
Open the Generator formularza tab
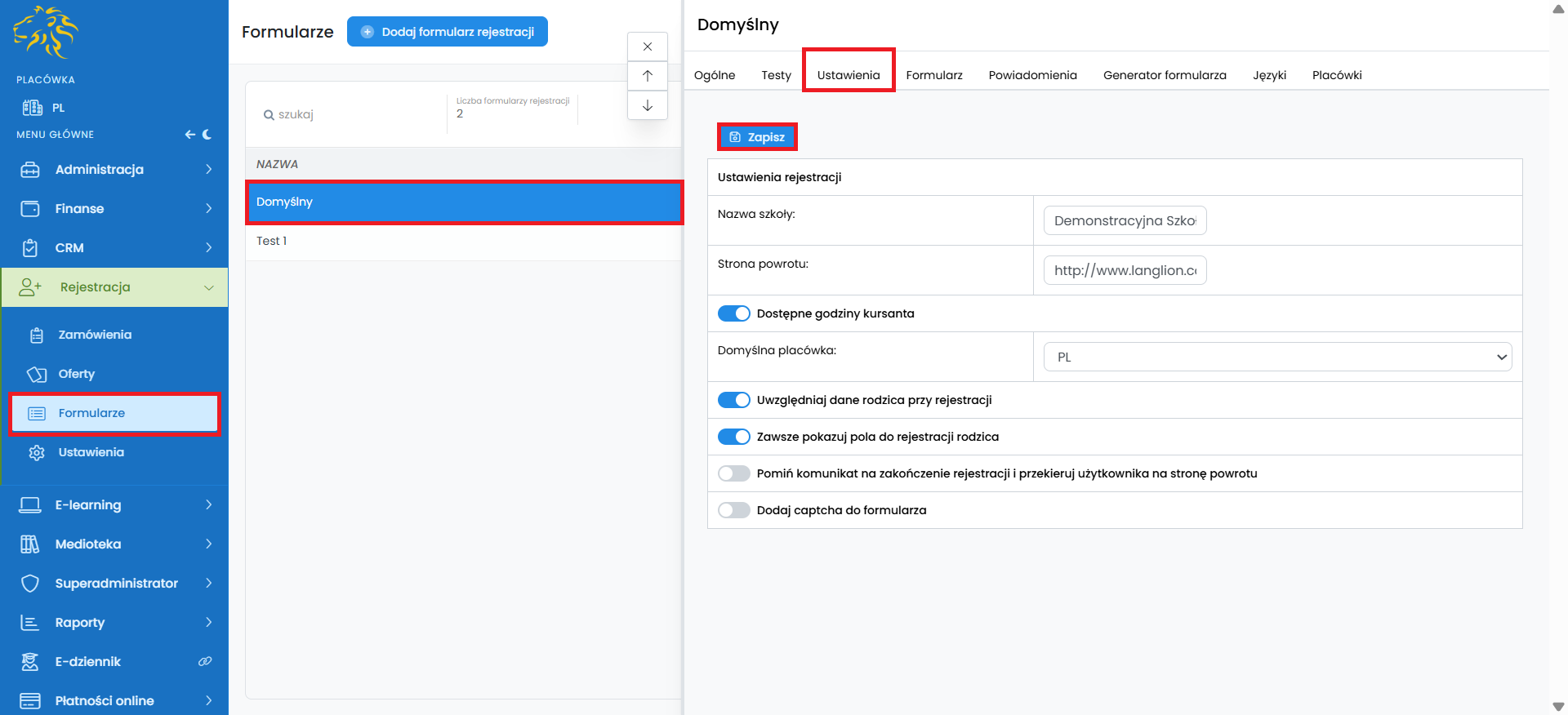(1165, 75)
